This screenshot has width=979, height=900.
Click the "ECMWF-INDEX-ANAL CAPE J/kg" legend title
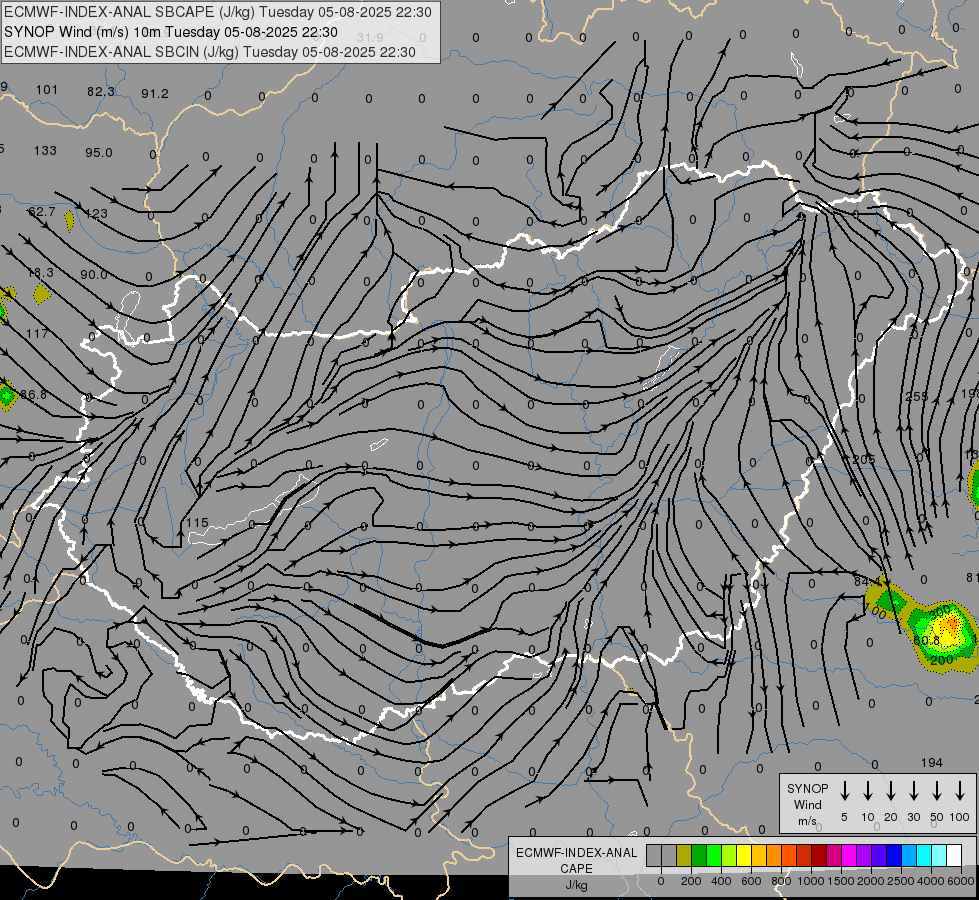pyautogui.click(x=576, y=868)
